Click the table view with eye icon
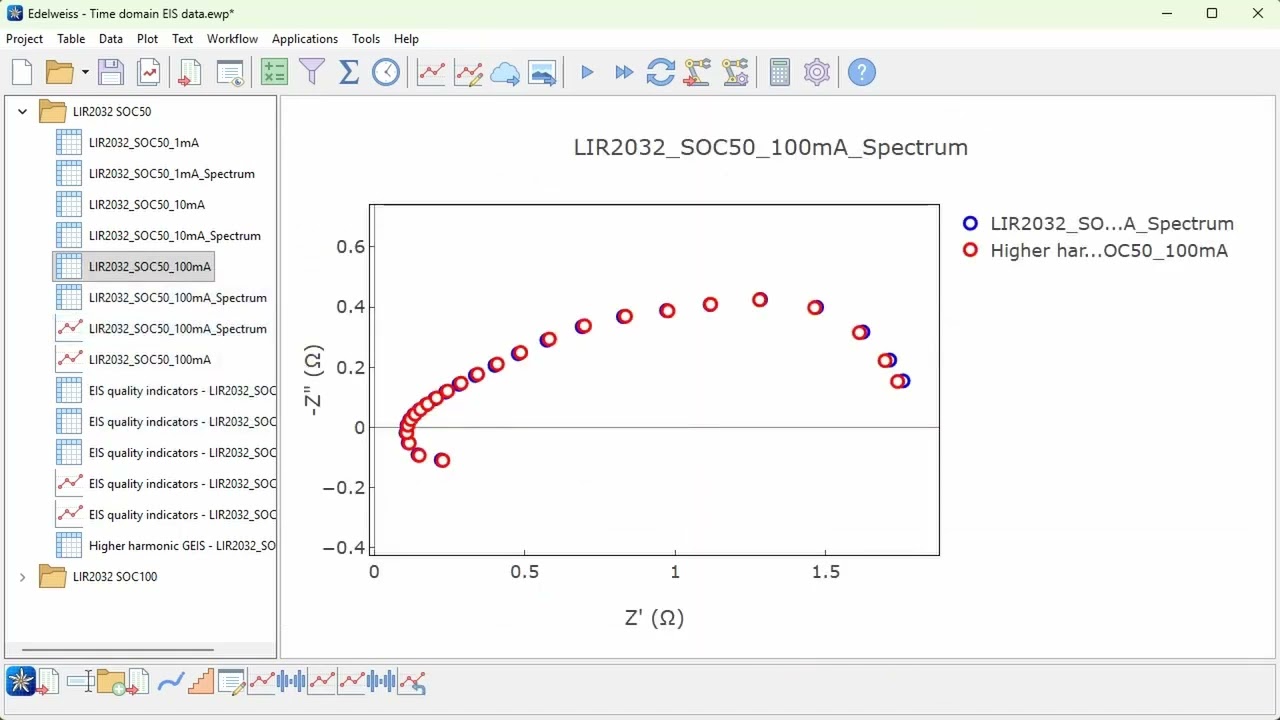Screen dimensions: 1280x720 click(x=231, y=72)
